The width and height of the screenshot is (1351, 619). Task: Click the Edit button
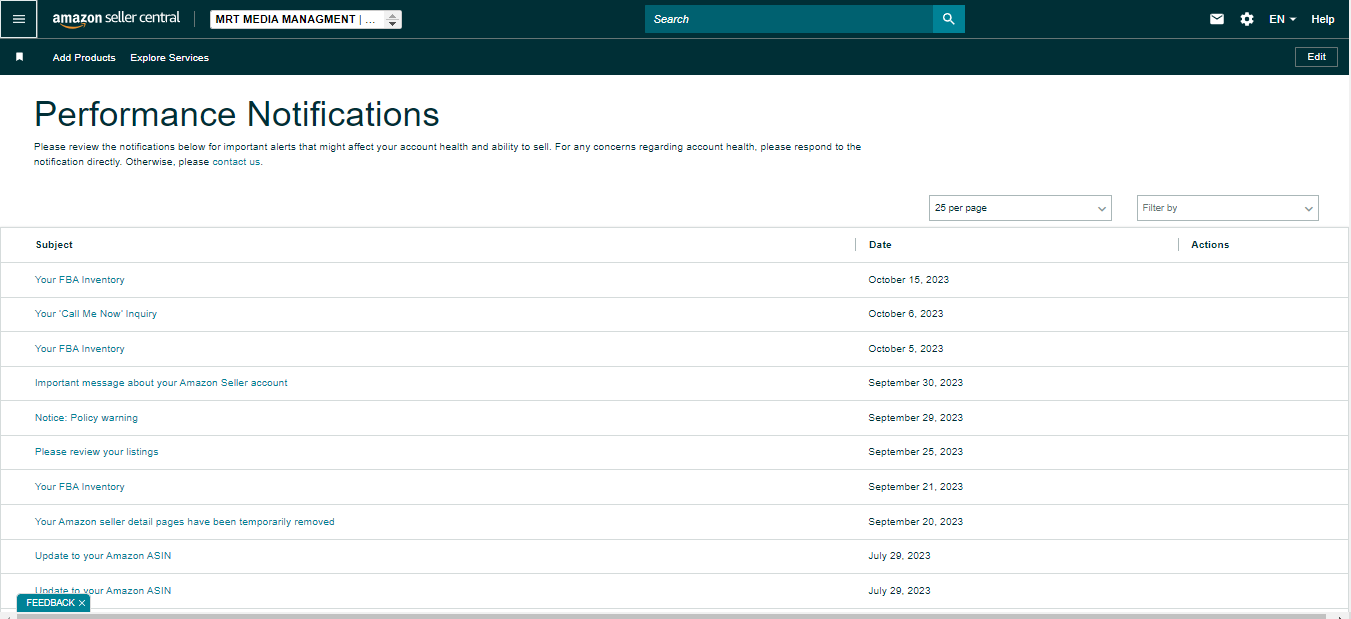click(x=1316, y=57)
